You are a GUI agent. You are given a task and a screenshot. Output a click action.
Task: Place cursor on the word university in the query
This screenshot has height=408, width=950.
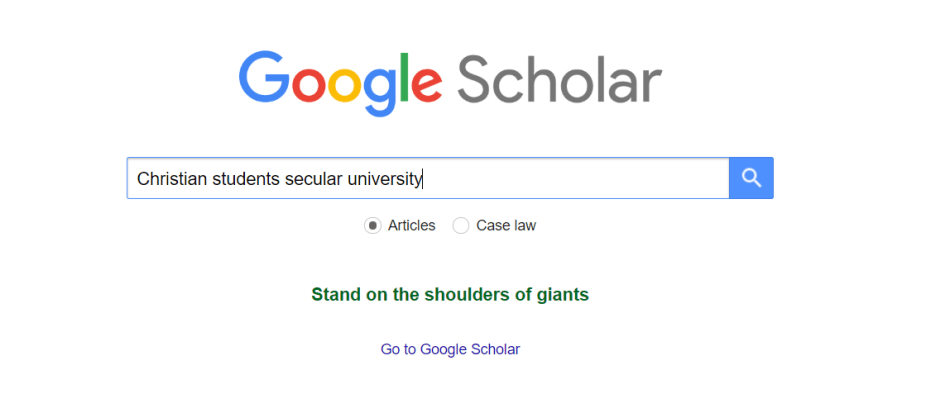tap(384, 179)
